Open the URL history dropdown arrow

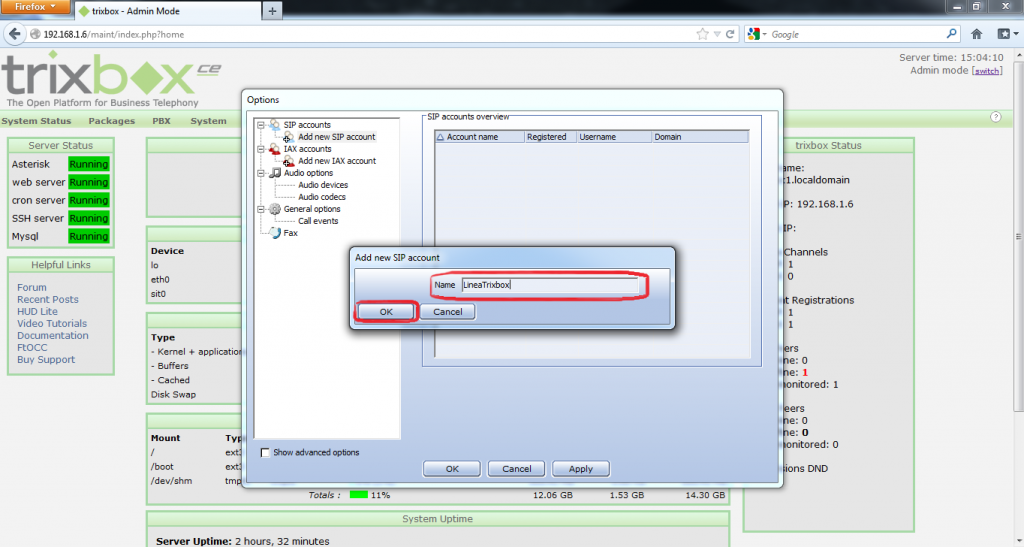tap(717, 34)
